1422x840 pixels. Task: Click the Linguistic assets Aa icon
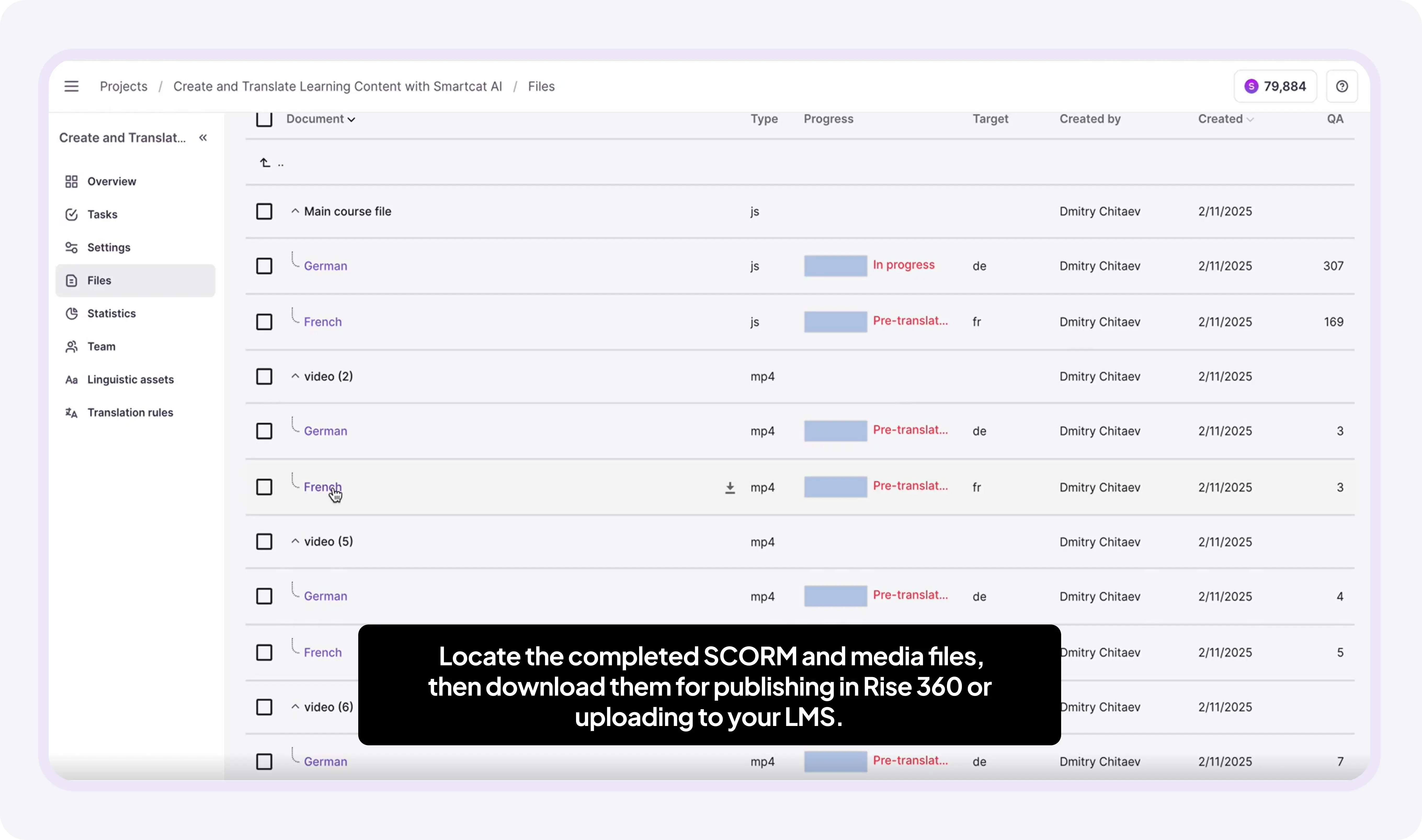pos(71,380)
